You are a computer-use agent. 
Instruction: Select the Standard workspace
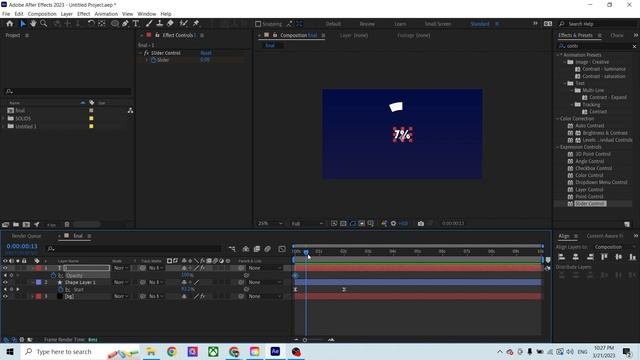[x=480, y=24]
